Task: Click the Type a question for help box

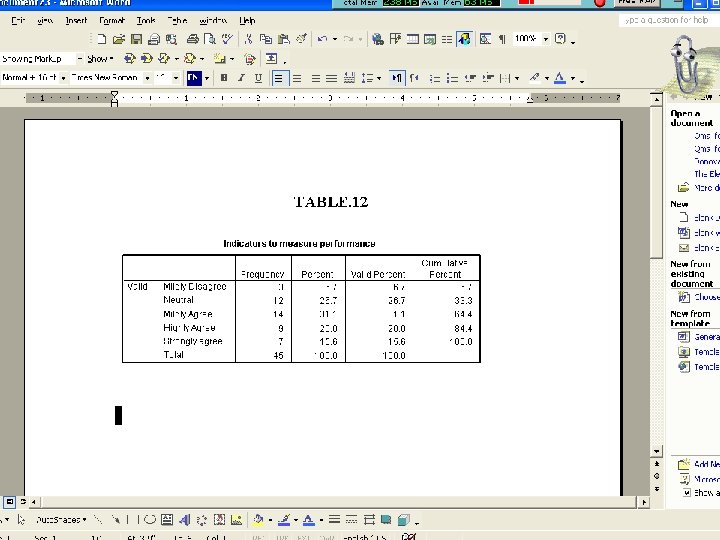Action: tap(669, 20)
